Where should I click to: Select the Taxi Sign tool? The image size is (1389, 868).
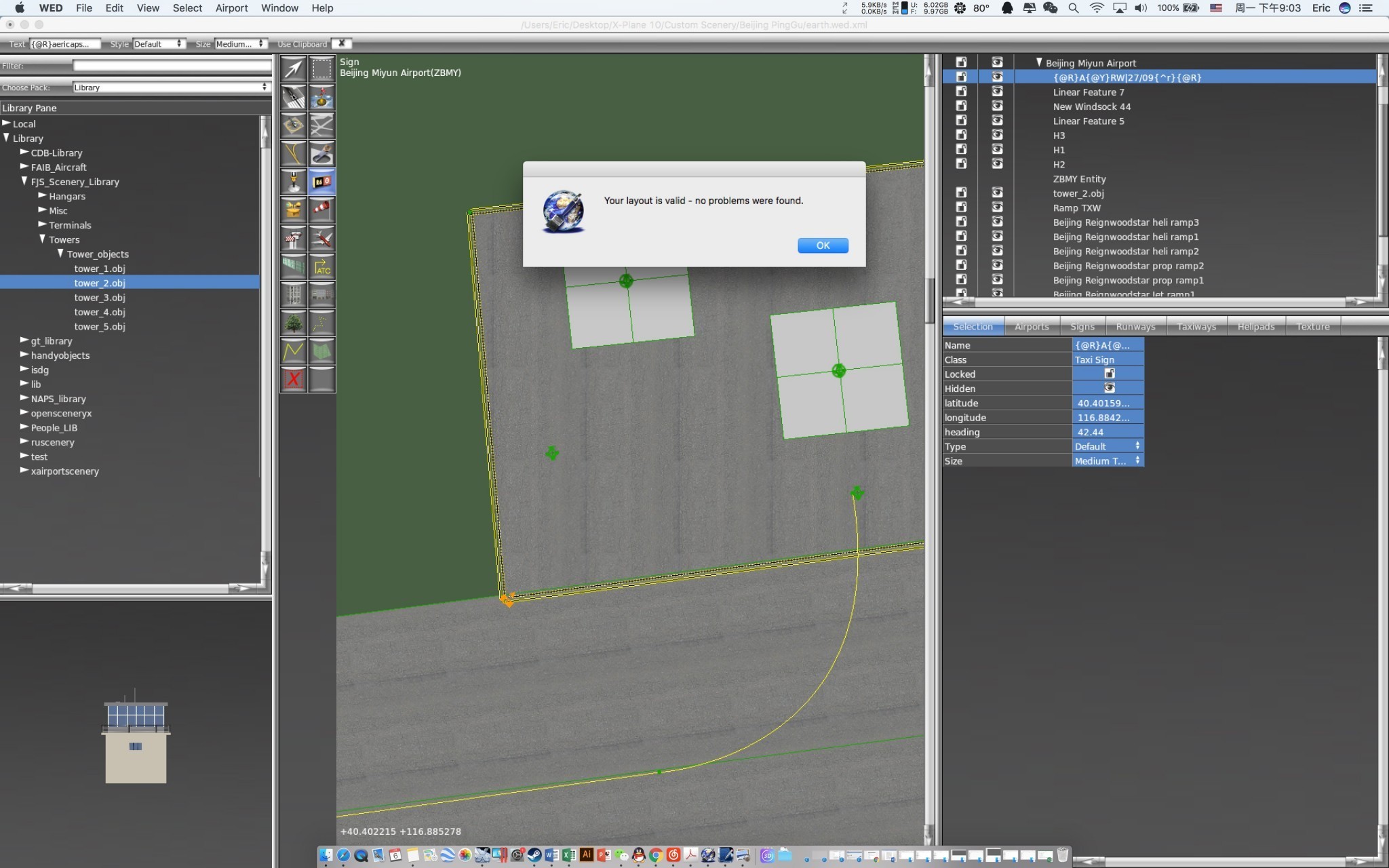321,182
